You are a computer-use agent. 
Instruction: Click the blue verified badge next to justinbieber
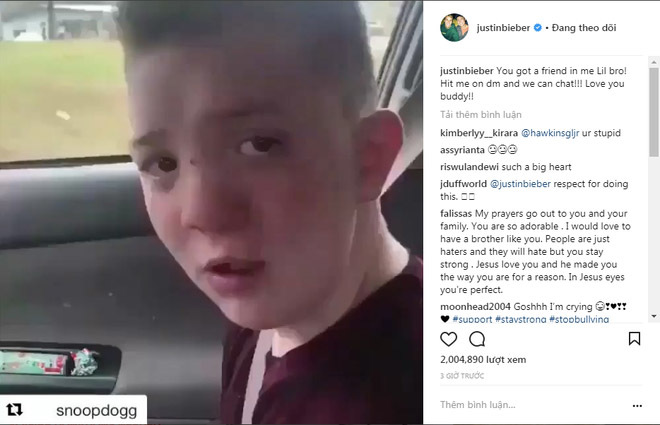538,28
